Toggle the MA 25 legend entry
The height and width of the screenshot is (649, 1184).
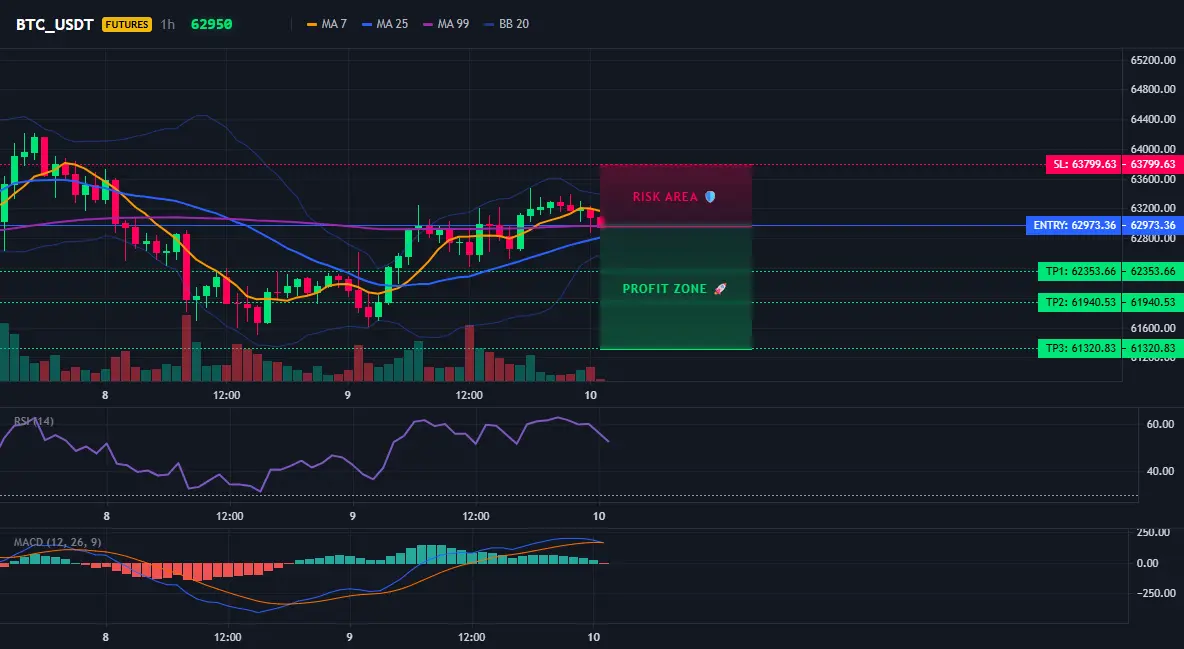tap(385, 24)
